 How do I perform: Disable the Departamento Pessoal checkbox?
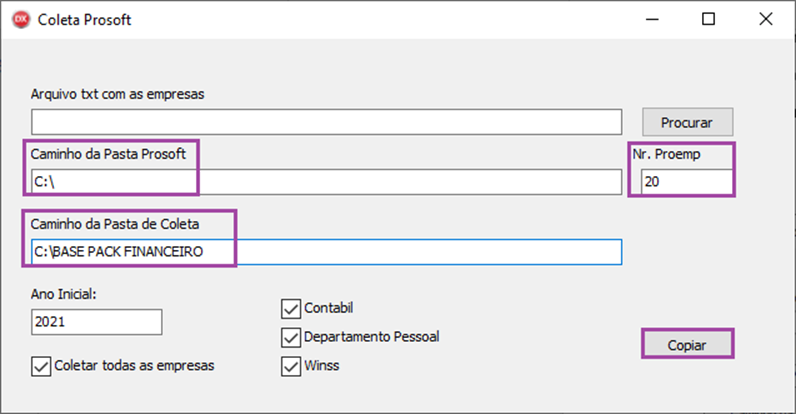click(291, 337)
